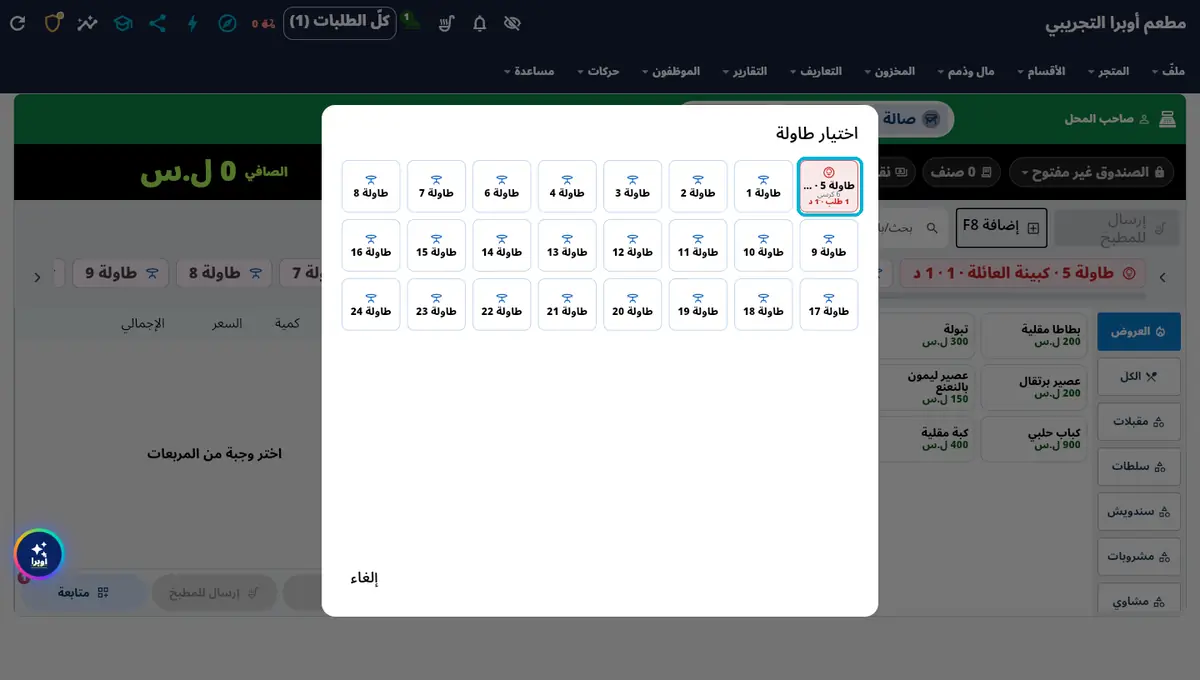Click the sparkle analytics line icon
This screenshot has width=1200, height=680.
(x=88, y=23)
